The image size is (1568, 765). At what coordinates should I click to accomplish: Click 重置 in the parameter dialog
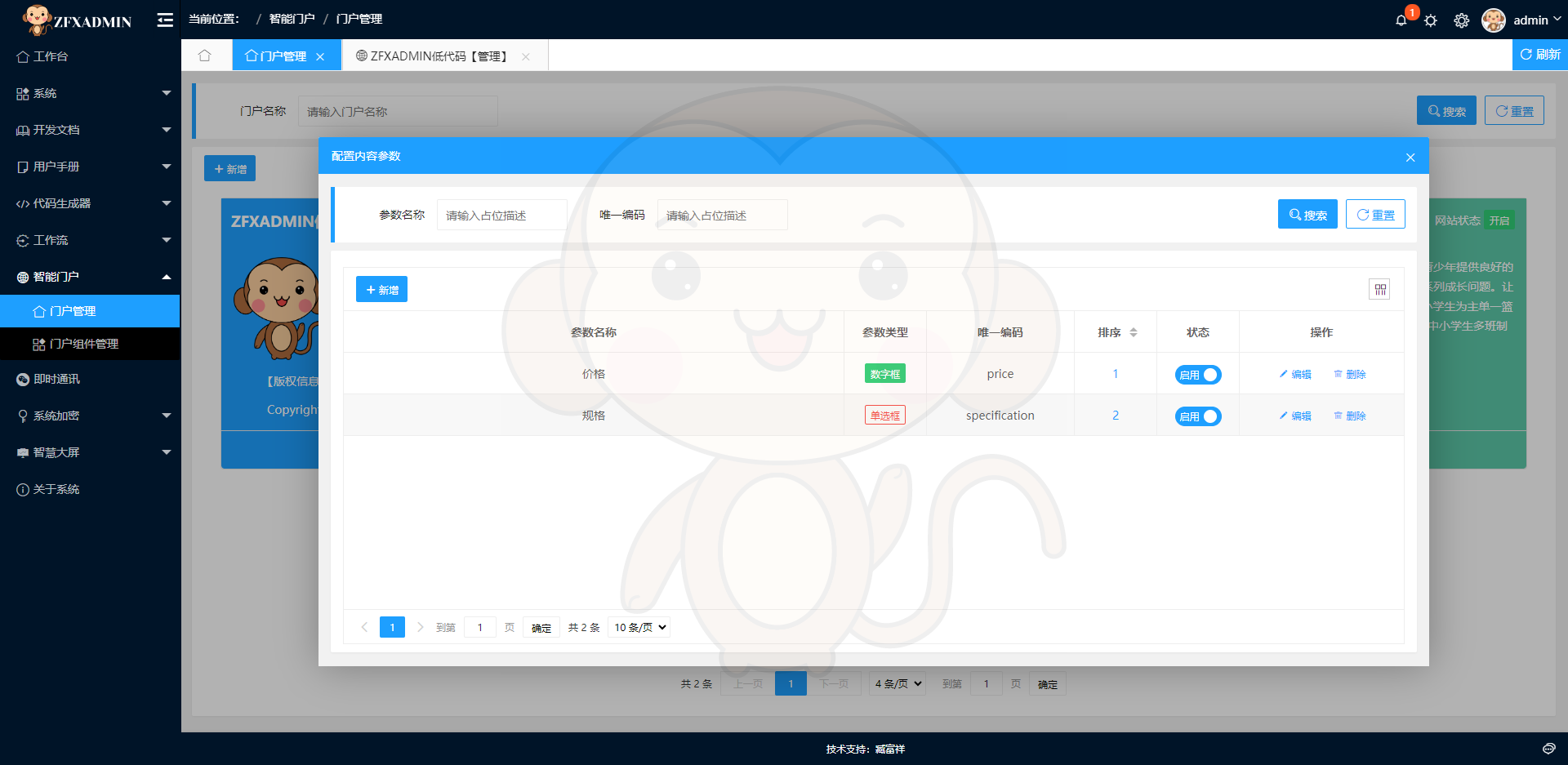coord(1375,214)
